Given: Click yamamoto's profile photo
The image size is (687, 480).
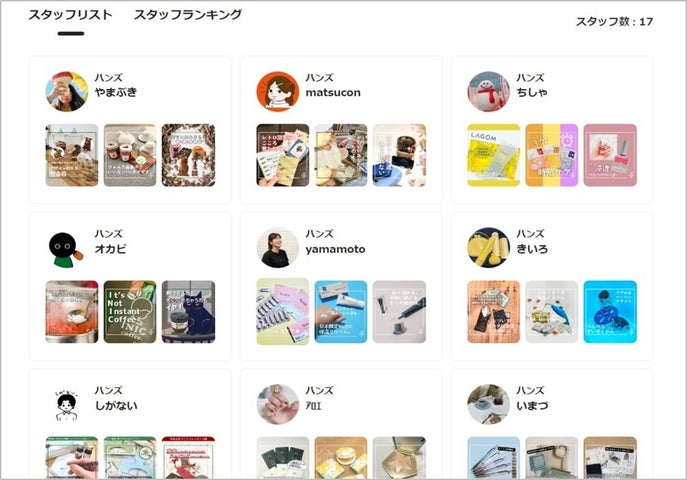Looking at the screenshot, I should pyautogui.click(x=278, y=248).
